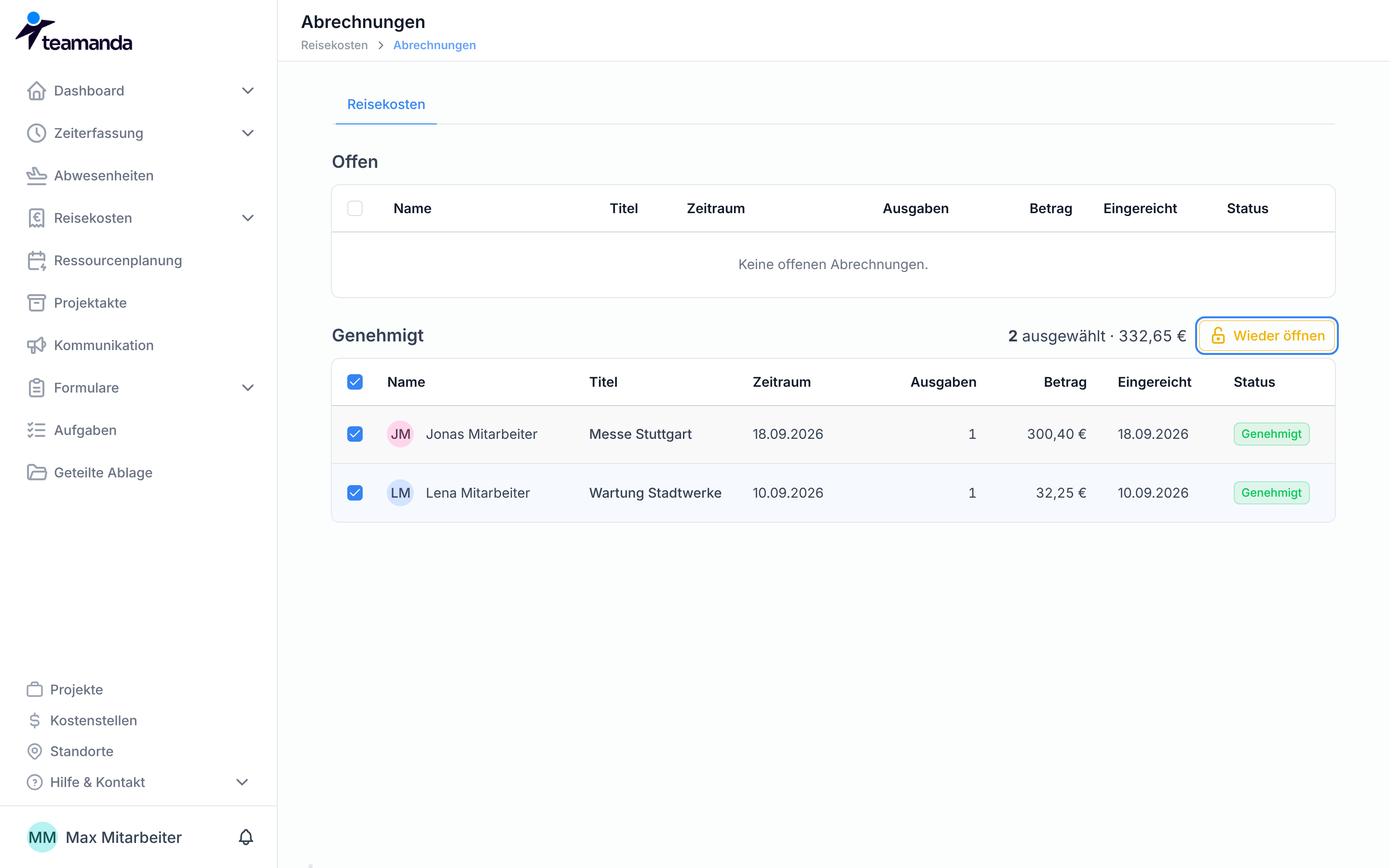Open Aufgaben via its checklist icon
This screenshot has height=868, width=1389.
(36, 431)
